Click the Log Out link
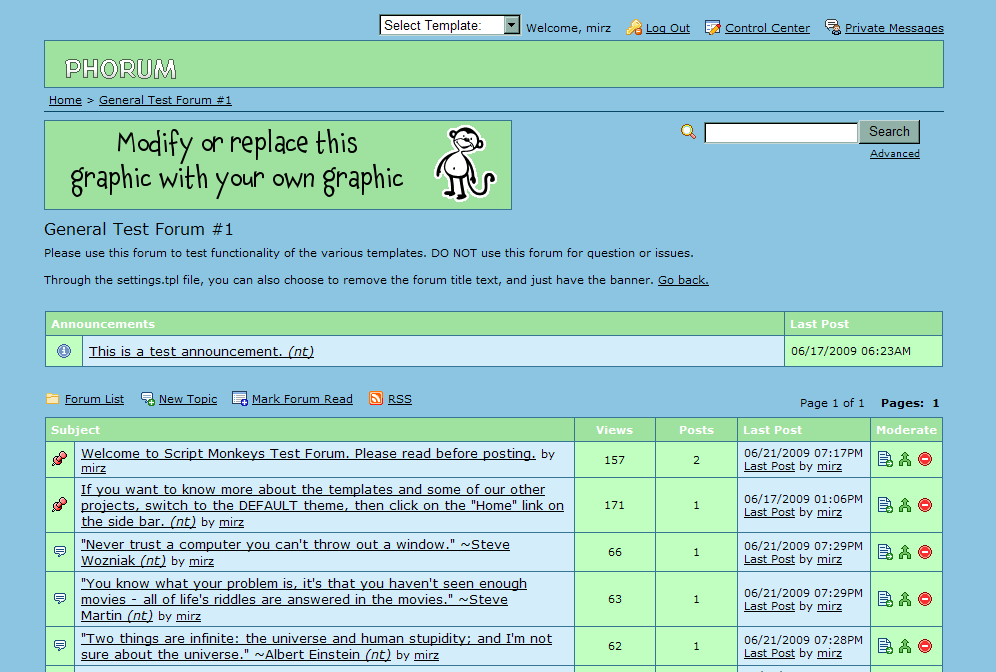Screen dimensions: 996x672 (x=668, y=28)
